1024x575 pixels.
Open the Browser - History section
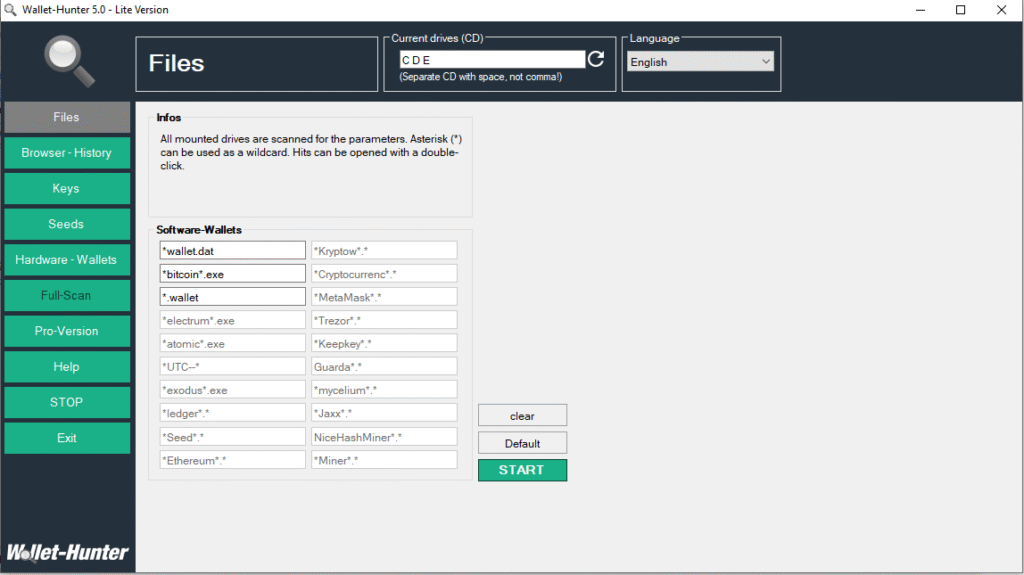[67, 153]
